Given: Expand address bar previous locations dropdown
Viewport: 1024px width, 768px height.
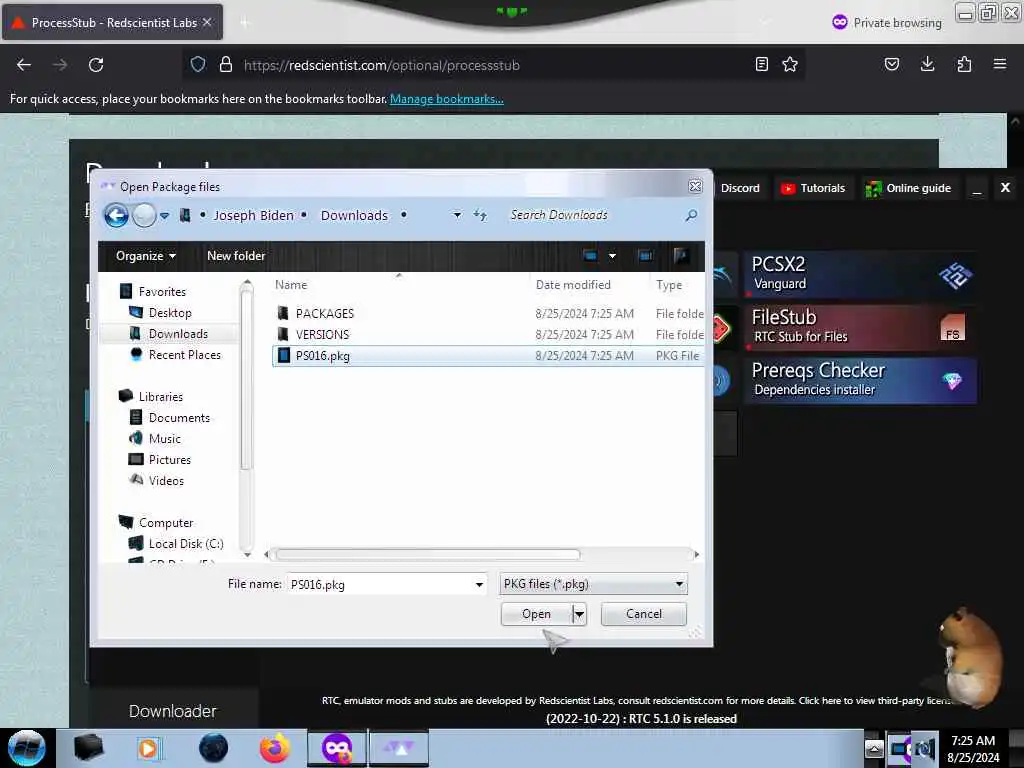Looking at the screenshot, I should [x=457, y=215].
